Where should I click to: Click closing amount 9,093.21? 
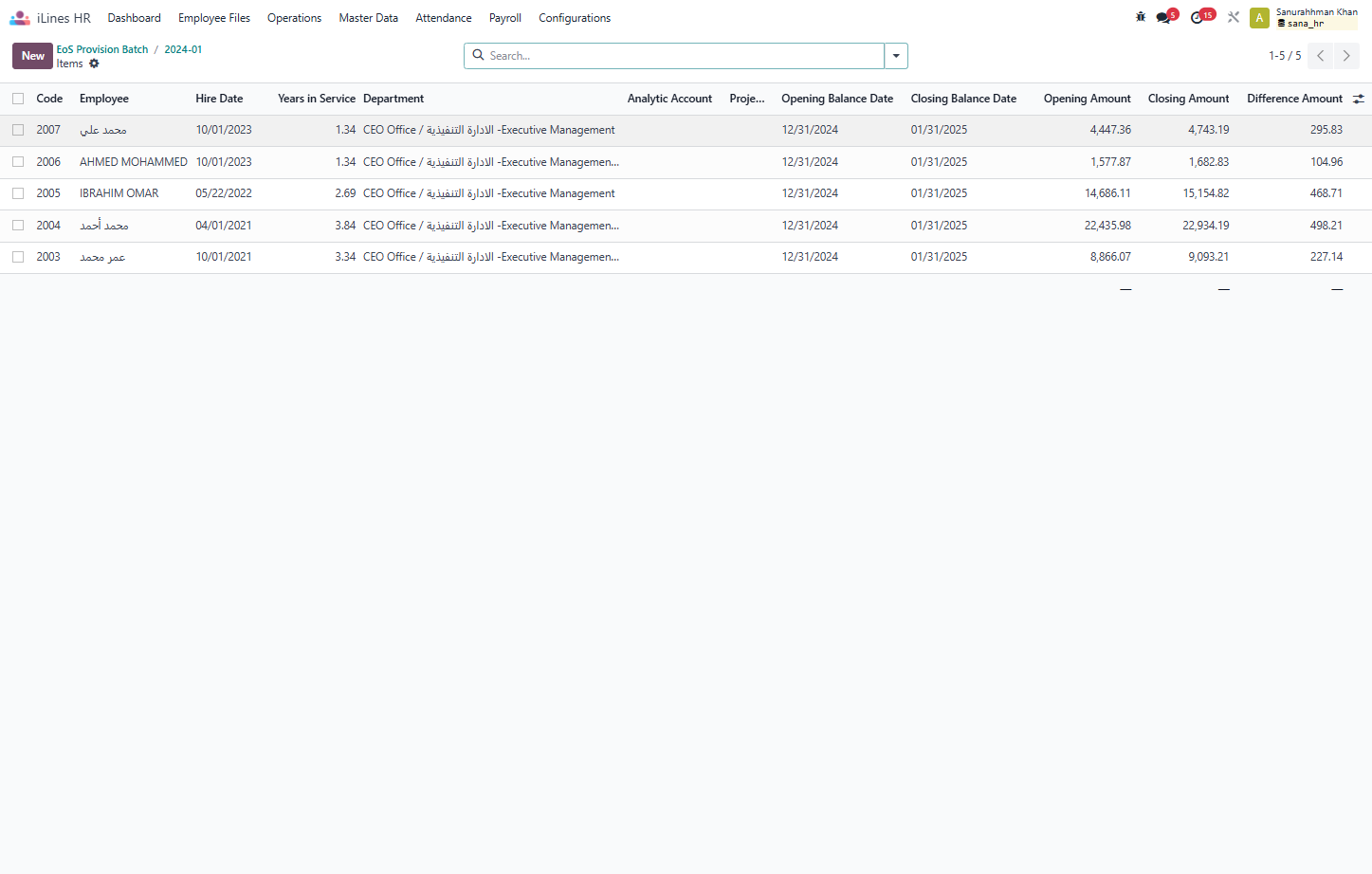coord(1209,257)
